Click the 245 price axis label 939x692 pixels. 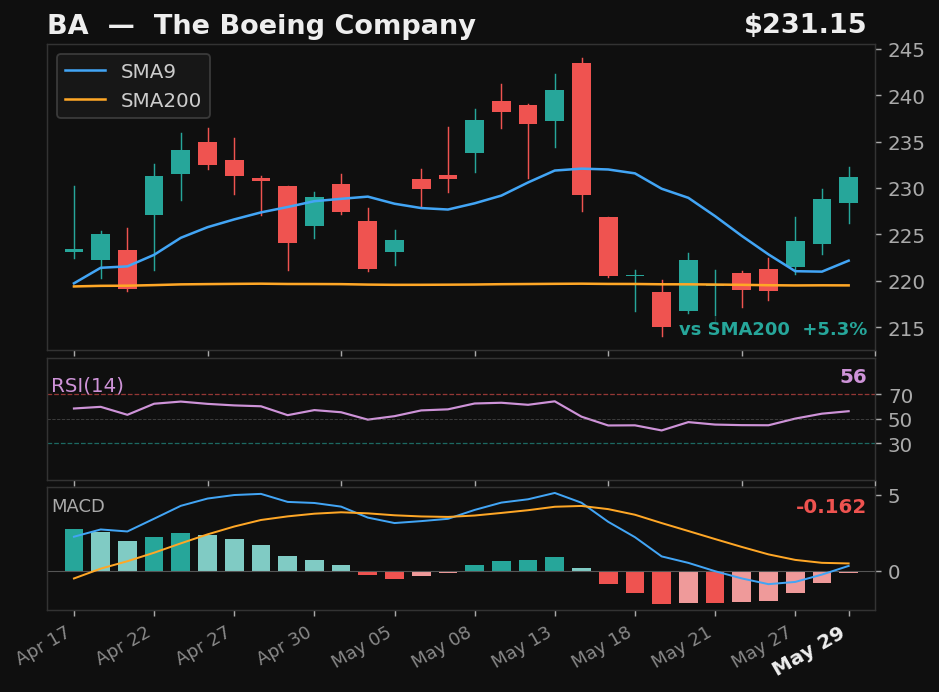[x=906, y=50]
